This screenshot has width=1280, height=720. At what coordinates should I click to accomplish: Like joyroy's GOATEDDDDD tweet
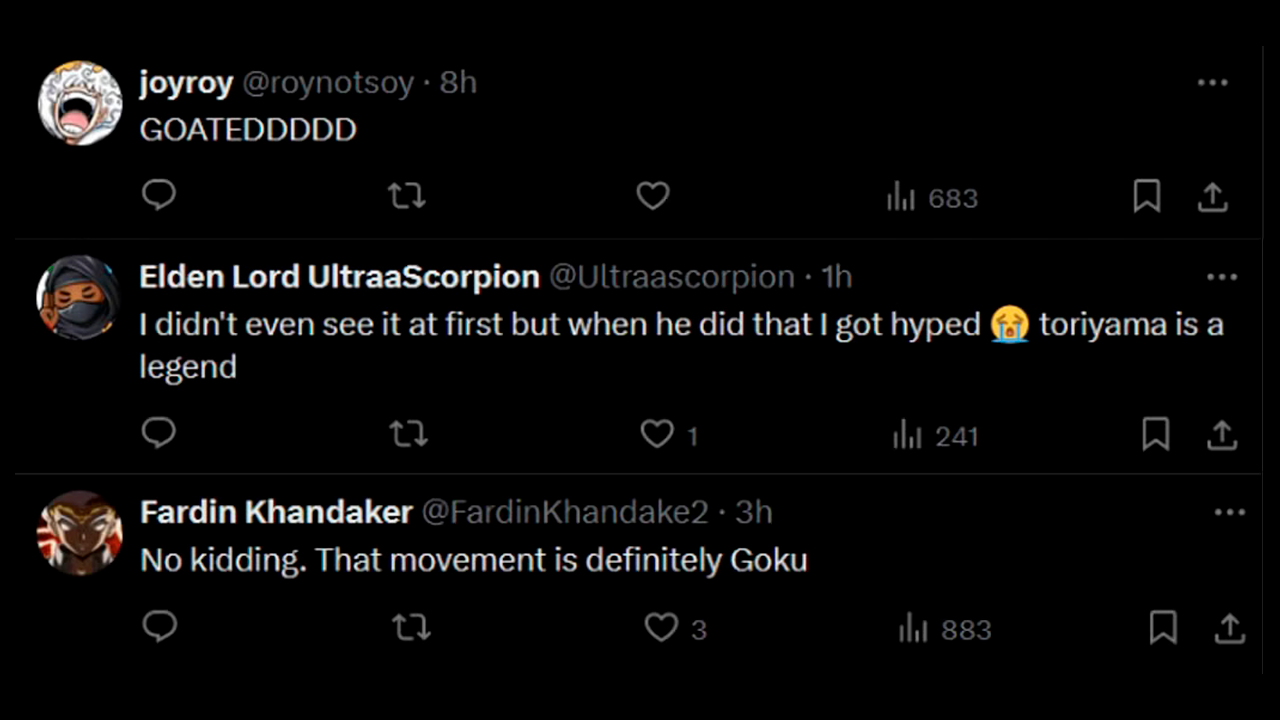652,196
